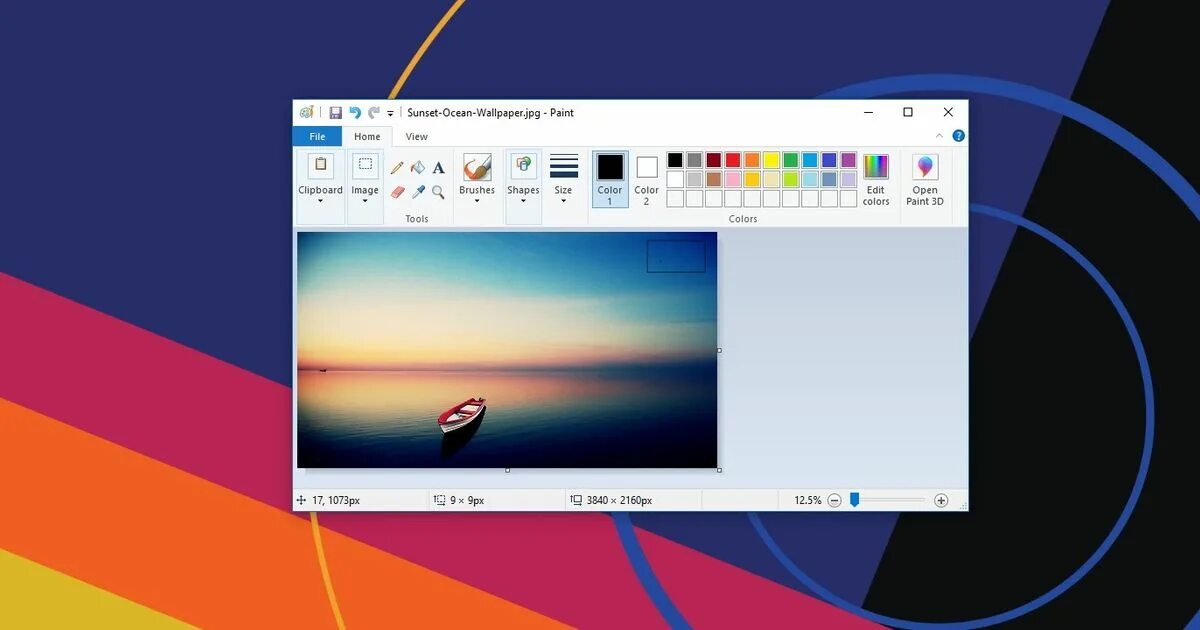The height and width of the screenshot is (630, 1200).
Task: Select the Text tool (A icon)
Action: click(438, 168)
